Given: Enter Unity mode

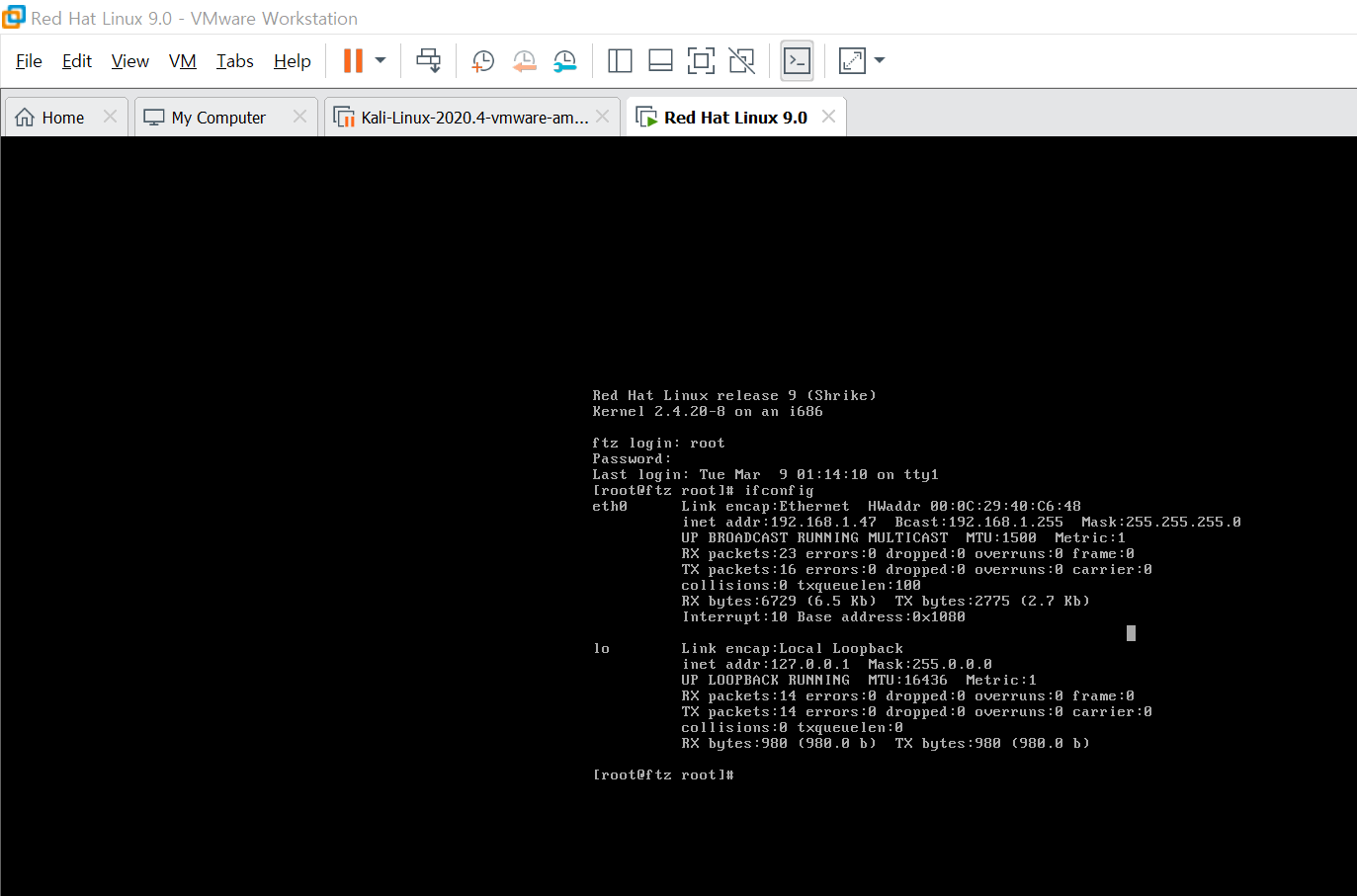Looking at the screenshot, I should click(741, 61).
